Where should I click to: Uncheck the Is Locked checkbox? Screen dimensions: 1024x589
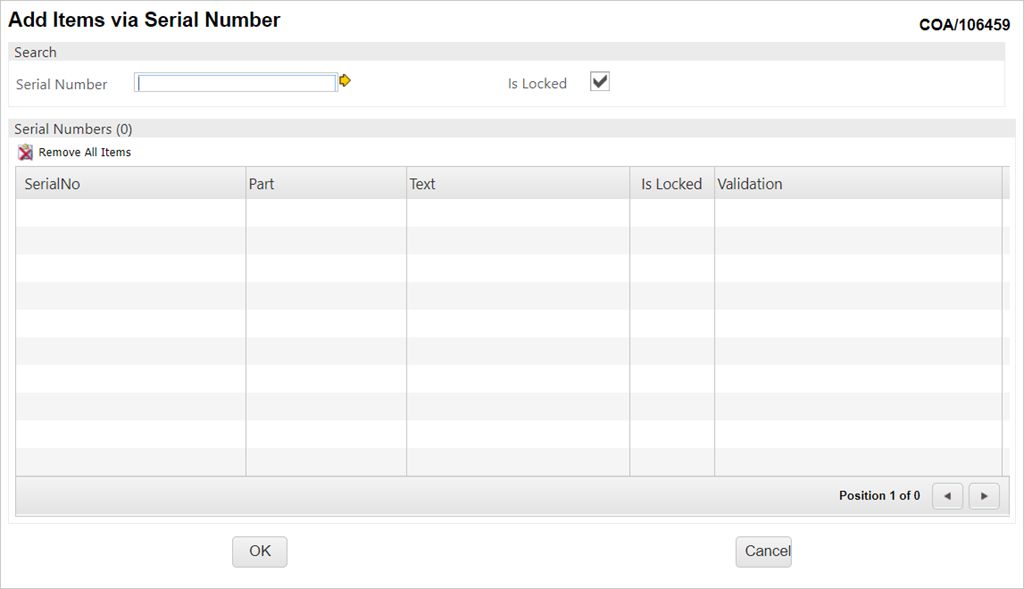600,82
